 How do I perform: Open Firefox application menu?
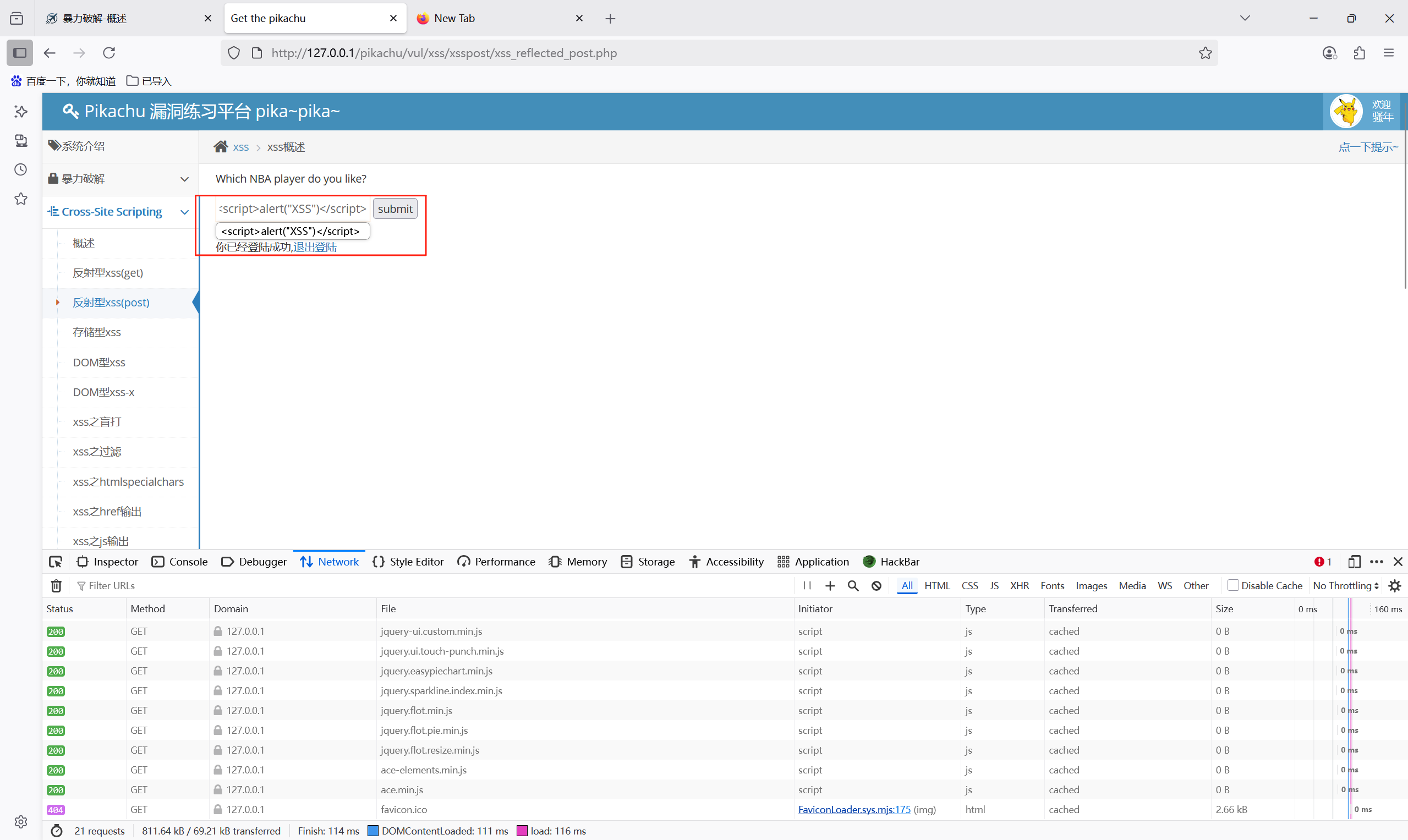[1389, 53]
